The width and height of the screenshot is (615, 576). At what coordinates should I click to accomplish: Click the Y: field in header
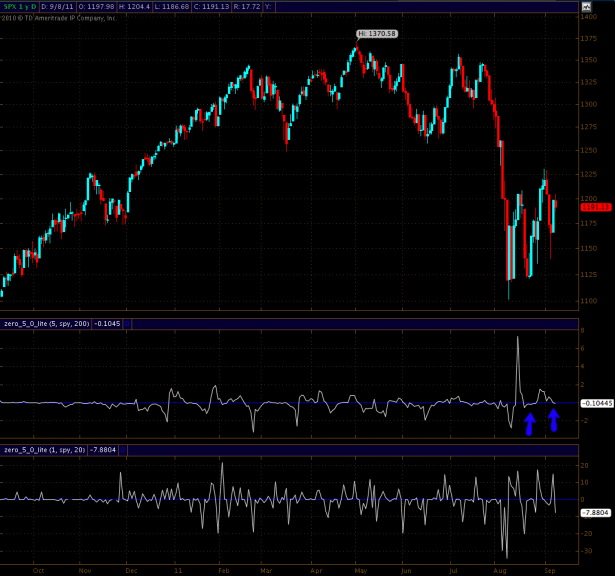pos(268,7)
